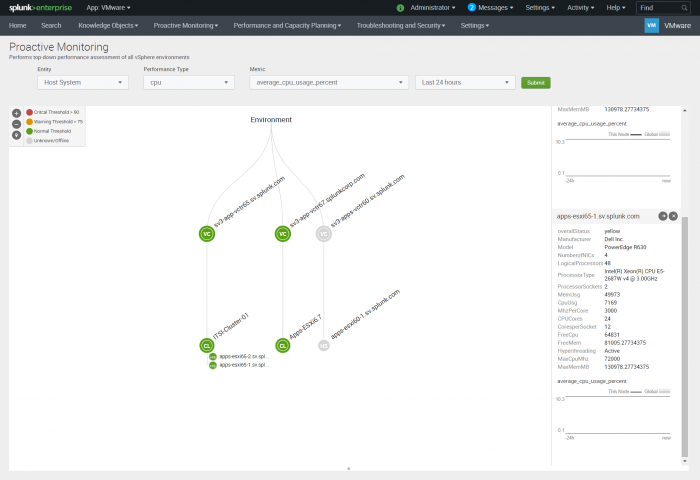Expand the Help menu
700x480 pixels.
point(616,8)
